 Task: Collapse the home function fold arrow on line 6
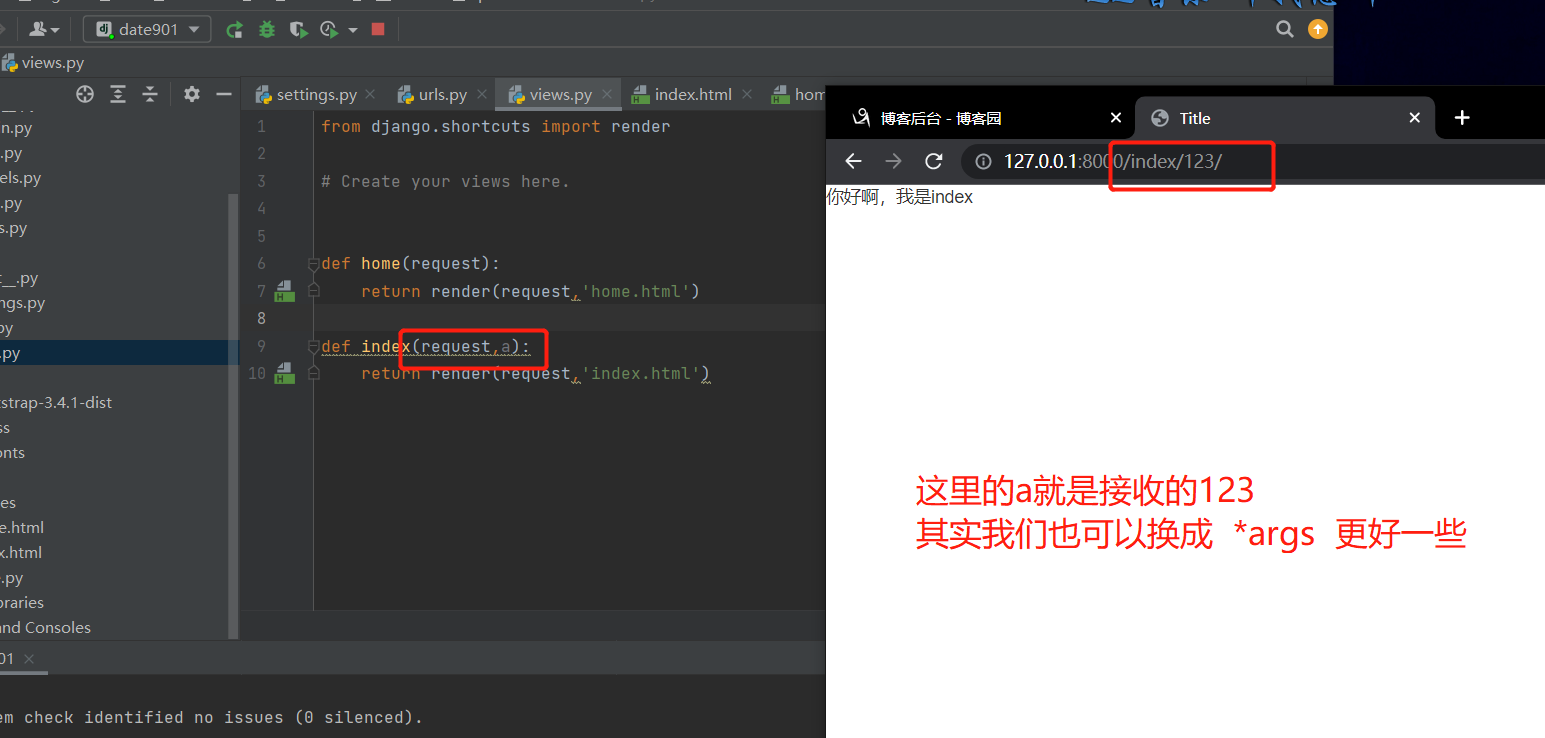coord(314,264)
